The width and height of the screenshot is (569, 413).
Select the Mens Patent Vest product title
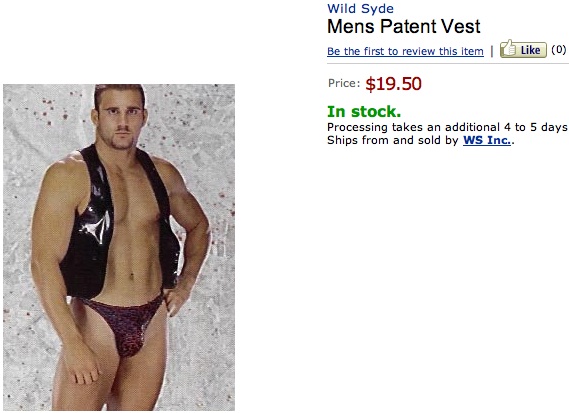click(404, 26)
